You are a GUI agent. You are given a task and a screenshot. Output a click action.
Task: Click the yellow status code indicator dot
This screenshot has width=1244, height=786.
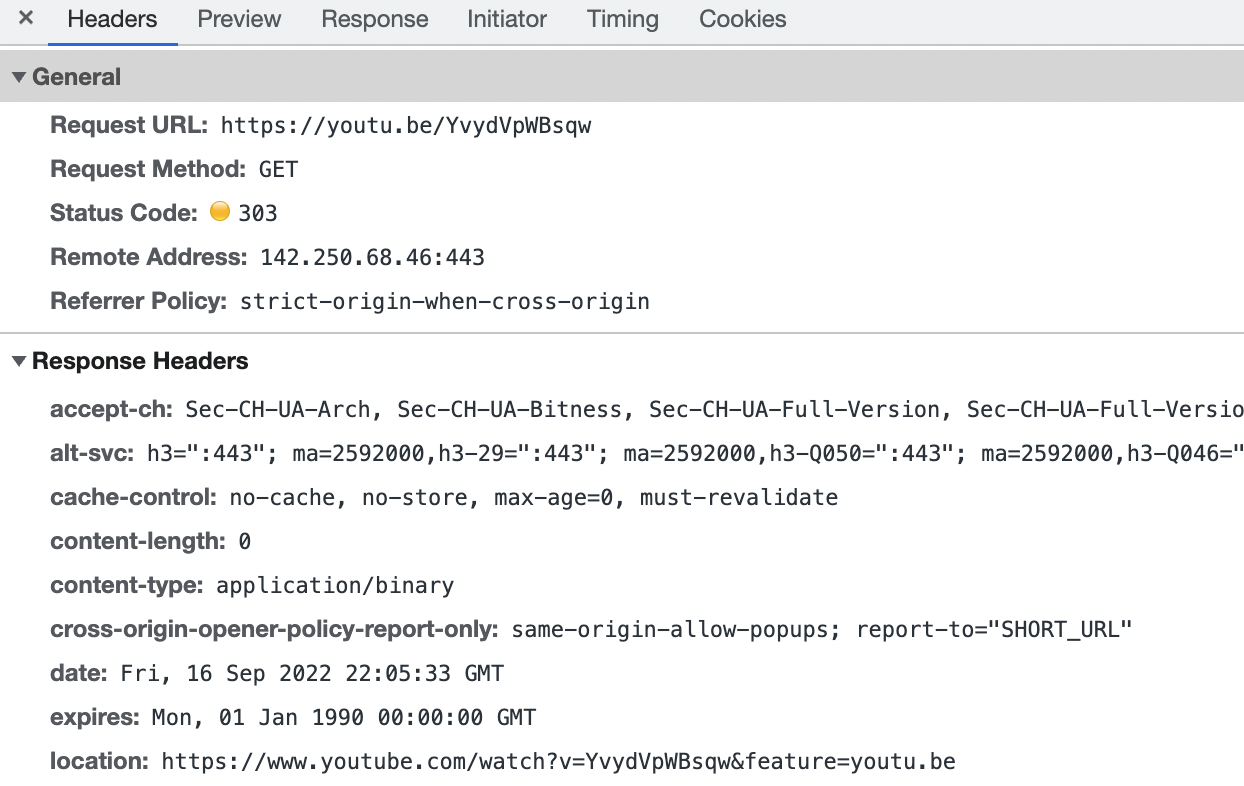coord(220,212)
